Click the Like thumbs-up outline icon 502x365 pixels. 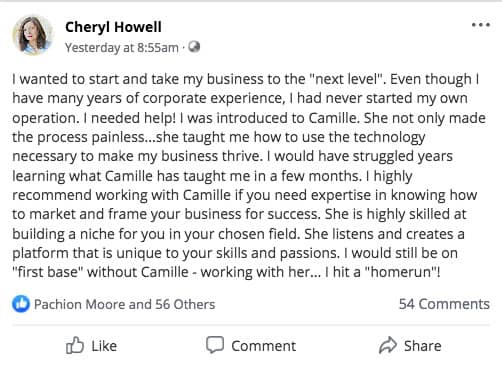point(75,345)
